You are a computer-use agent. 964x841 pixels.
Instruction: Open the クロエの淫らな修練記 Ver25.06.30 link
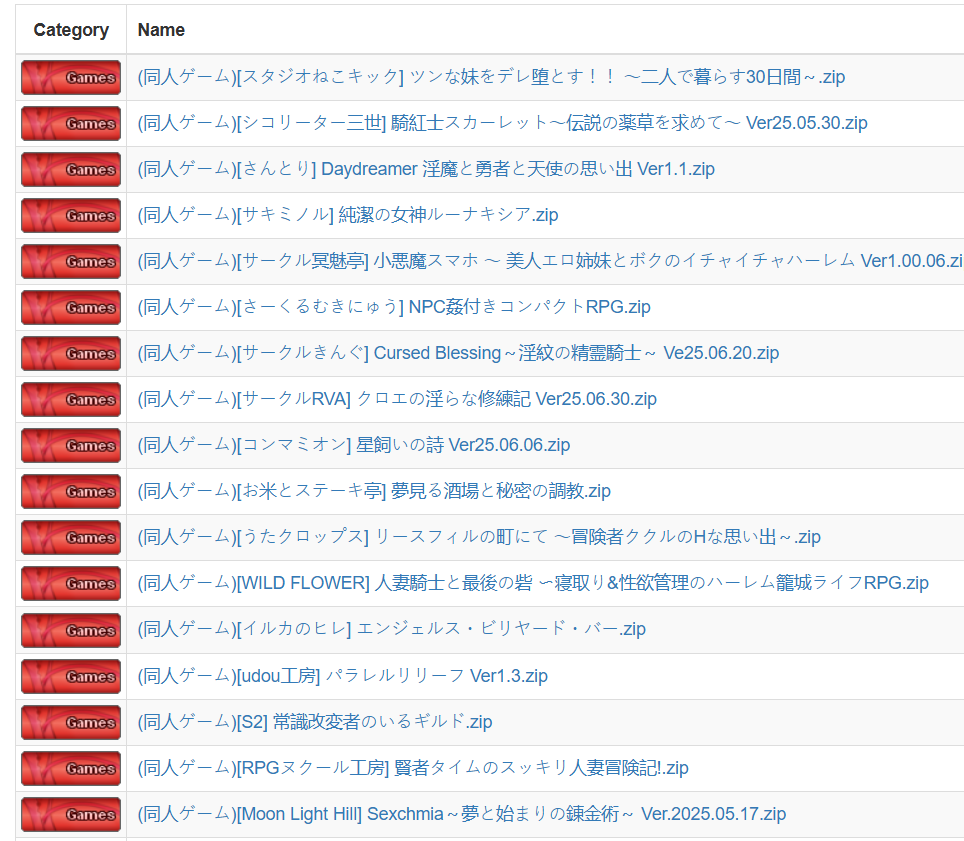(x=397, y=399)
